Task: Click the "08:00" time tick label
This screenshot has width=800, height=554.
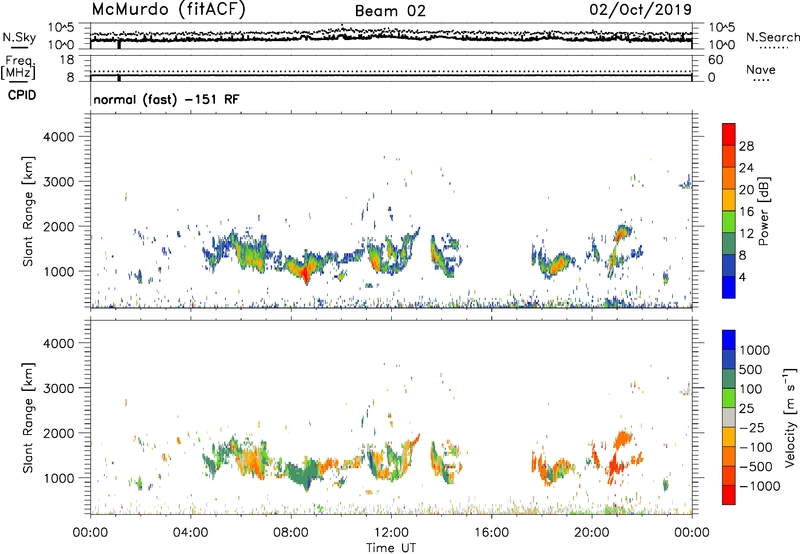Action: [291, 533]
